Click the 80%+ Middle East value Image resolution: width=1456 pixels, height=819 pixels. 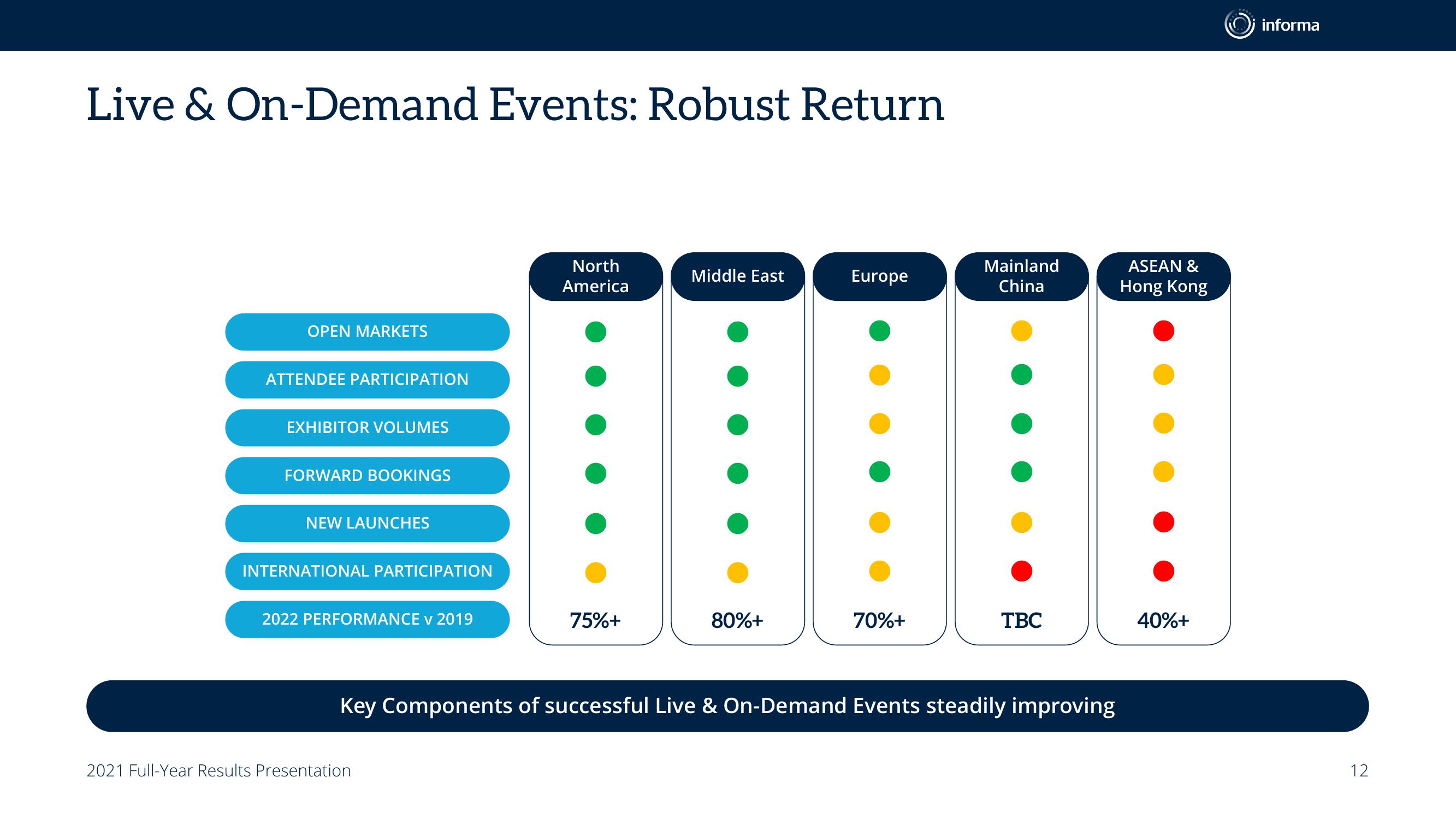(x=737, y=621)
